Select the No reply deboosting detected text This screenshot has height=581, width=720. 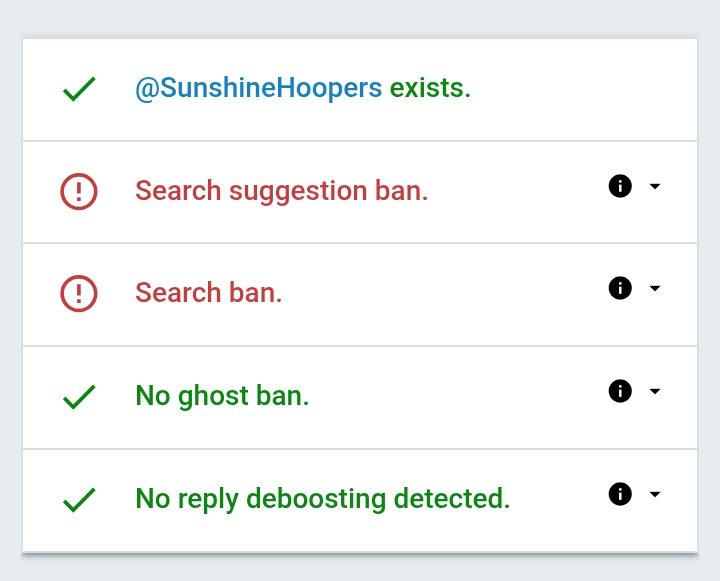click(323, 499)
